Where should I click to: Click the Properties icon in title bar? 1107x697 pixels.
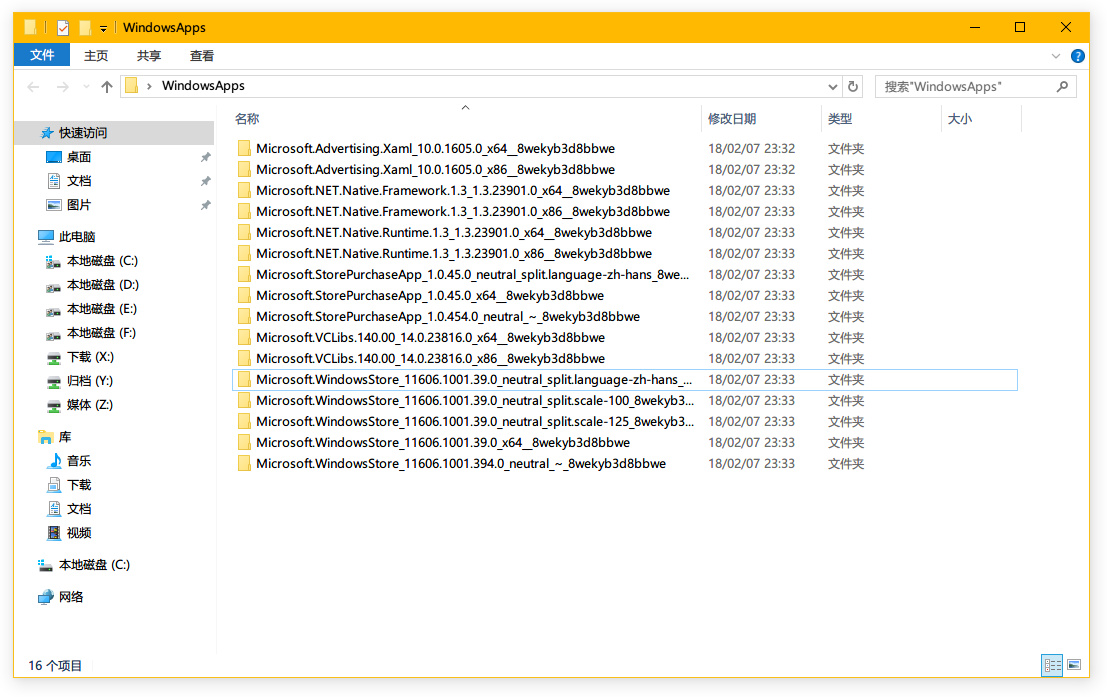[x=63, y=28]
